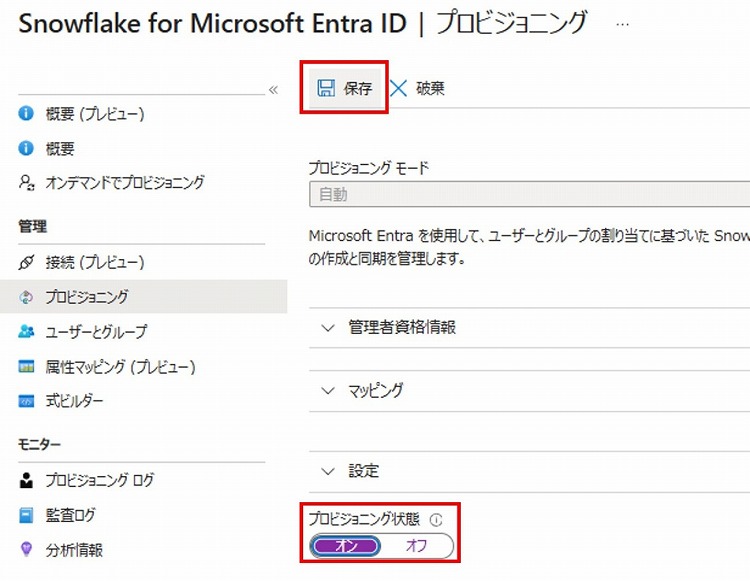Click the プロビジョニング ログ person icon
This screenshot has height=581, width=750.
[x=27, y=480]
